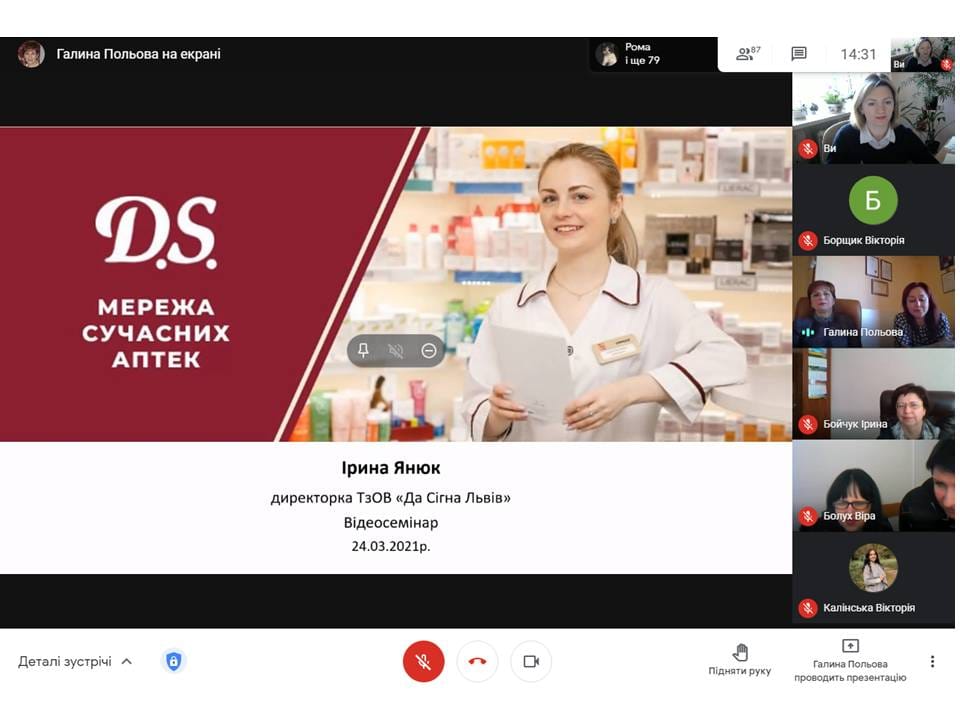The image size is (960, 720).
Task: Click the D.S. logo on the slide
Action: tap(156, 233)
